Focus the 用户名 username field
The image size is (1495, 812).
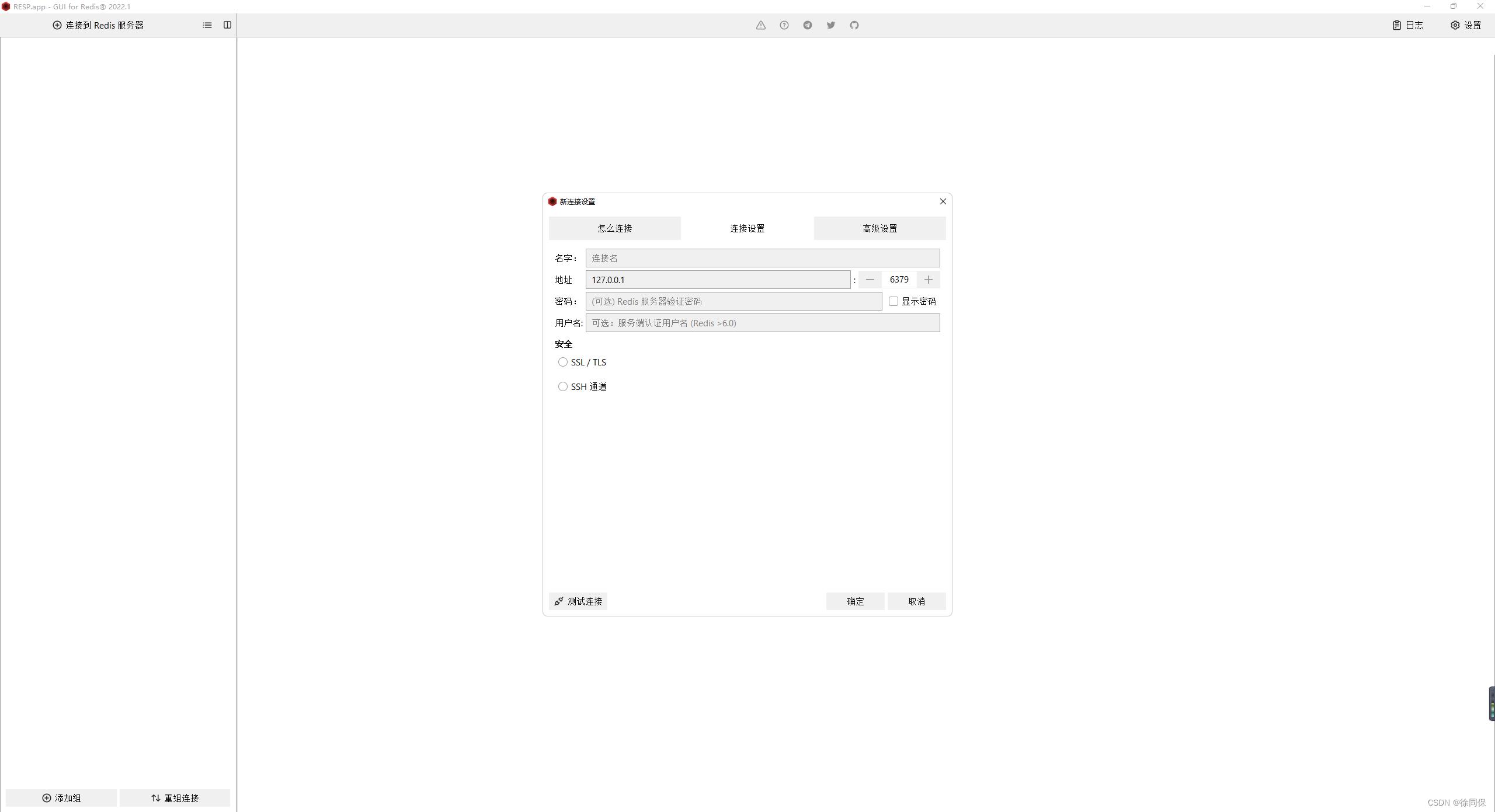(763, 323)
